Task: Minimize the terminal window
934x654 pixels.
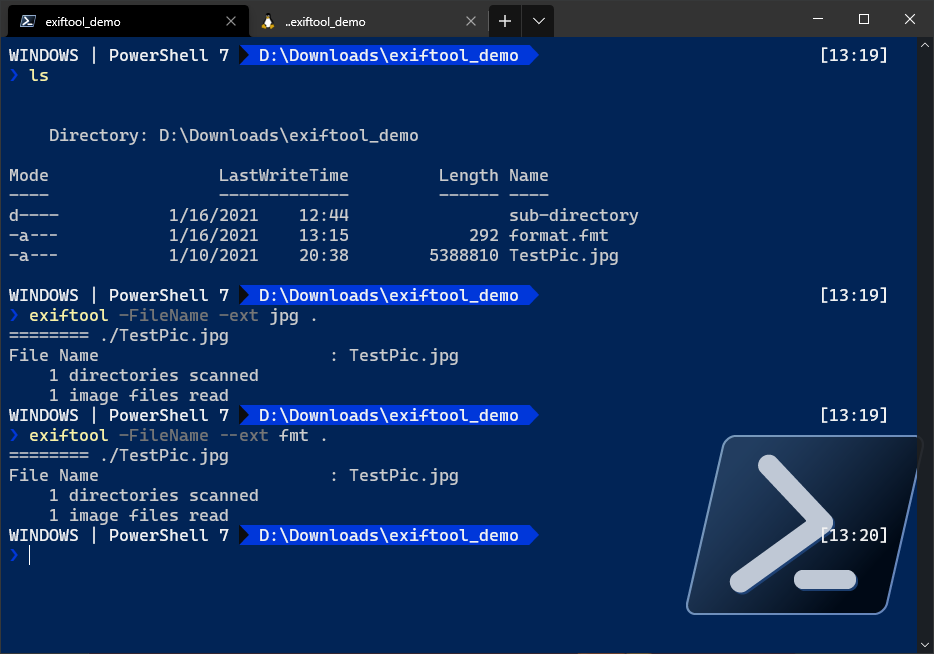Action: (818, 19)
